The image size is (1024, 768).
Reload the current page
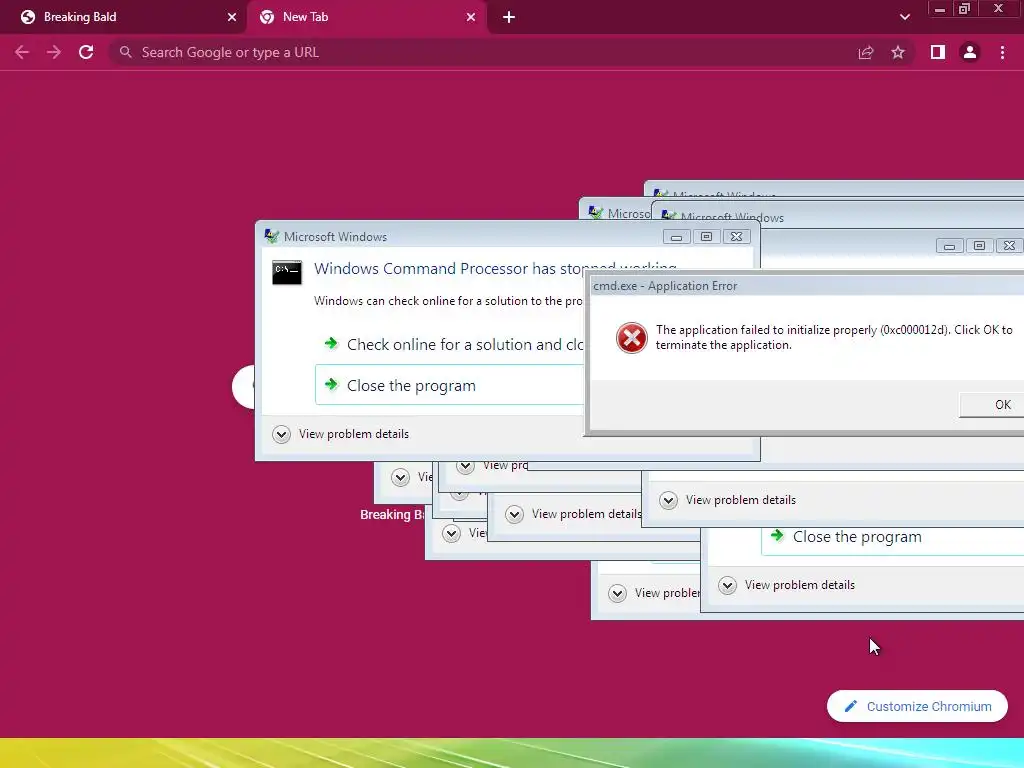86,52
